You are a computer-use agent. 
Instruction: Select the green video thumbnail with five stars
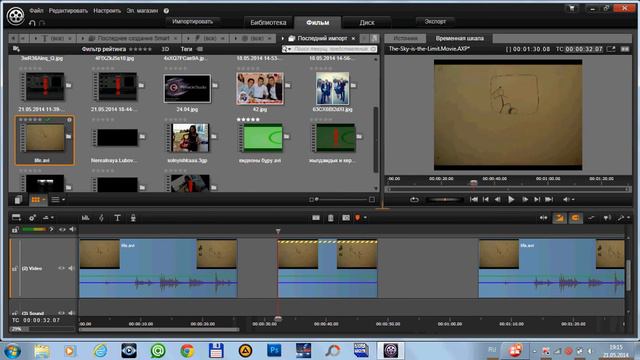(260, 138)
